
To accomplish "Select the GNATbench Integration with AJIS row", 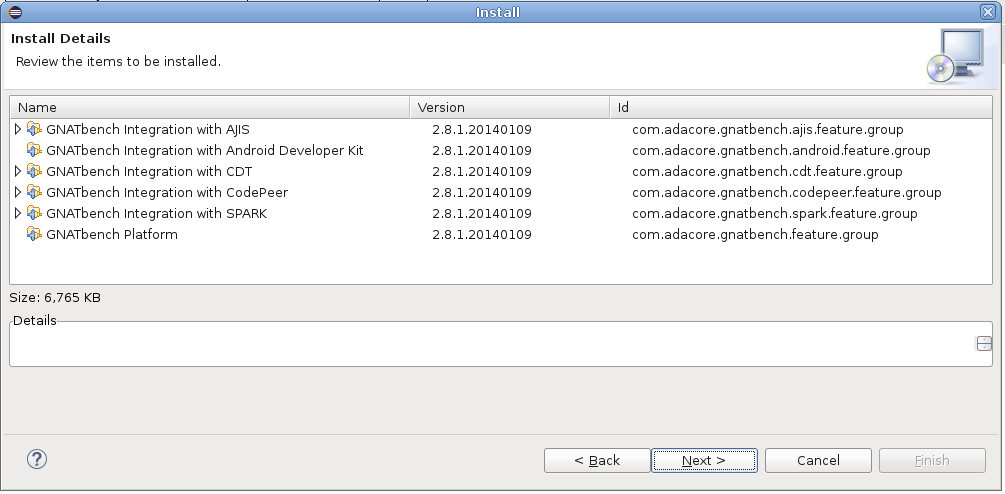I will pyautogui.click(x=501, y=129).
